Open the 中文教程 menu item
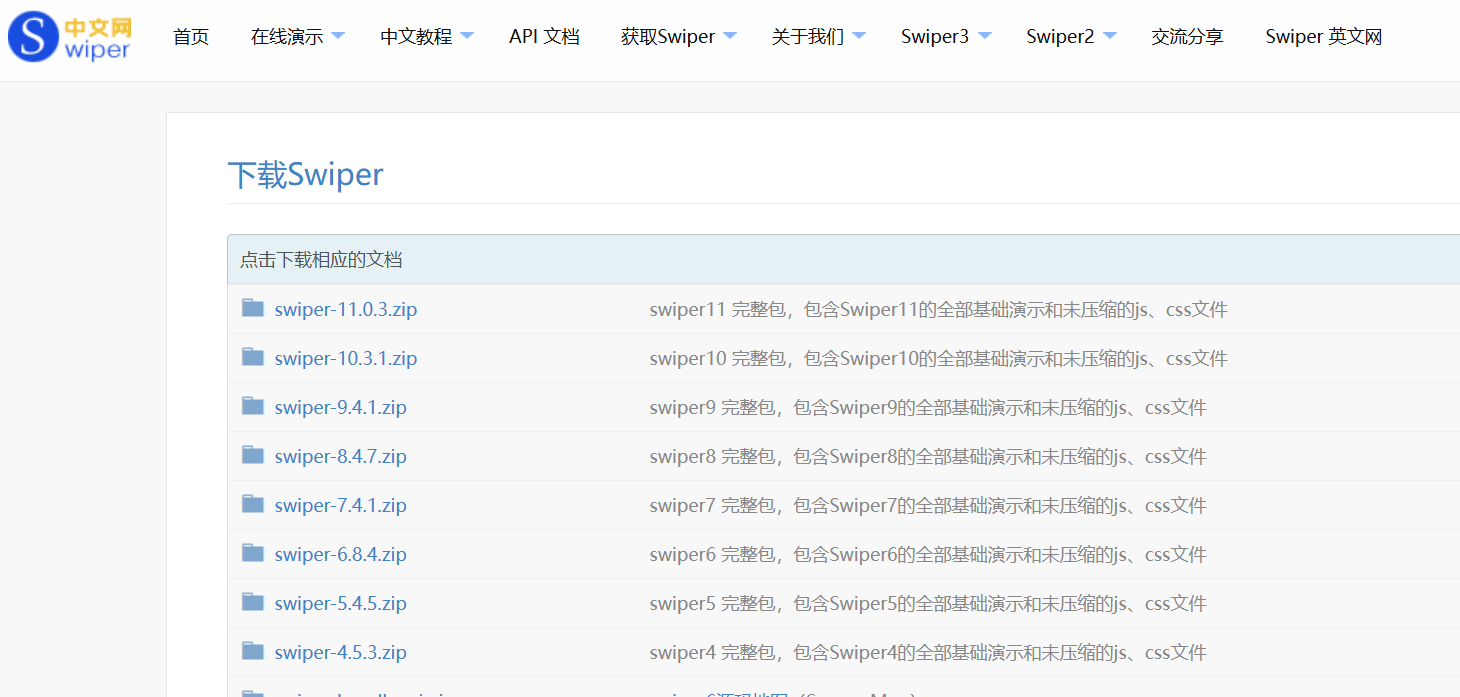Screen dimensions: 1460x697 point(416,37)
